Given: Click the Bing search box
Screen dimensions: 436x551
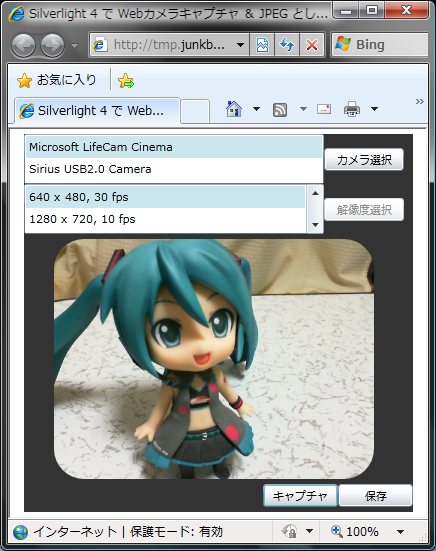Looking at the screenshot, I should 380,45.
